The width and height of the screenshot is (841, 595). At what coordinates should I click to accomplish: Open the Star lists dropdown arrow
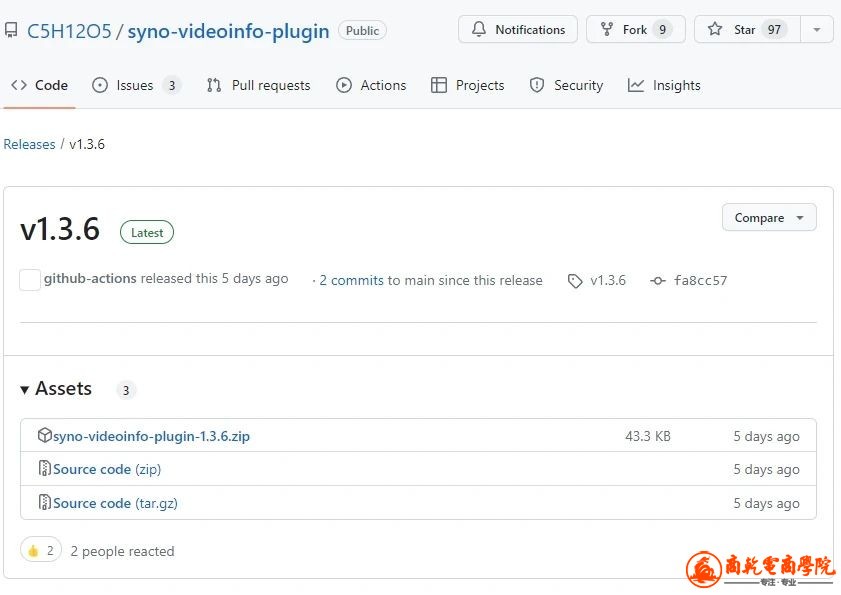coord(816,29)
